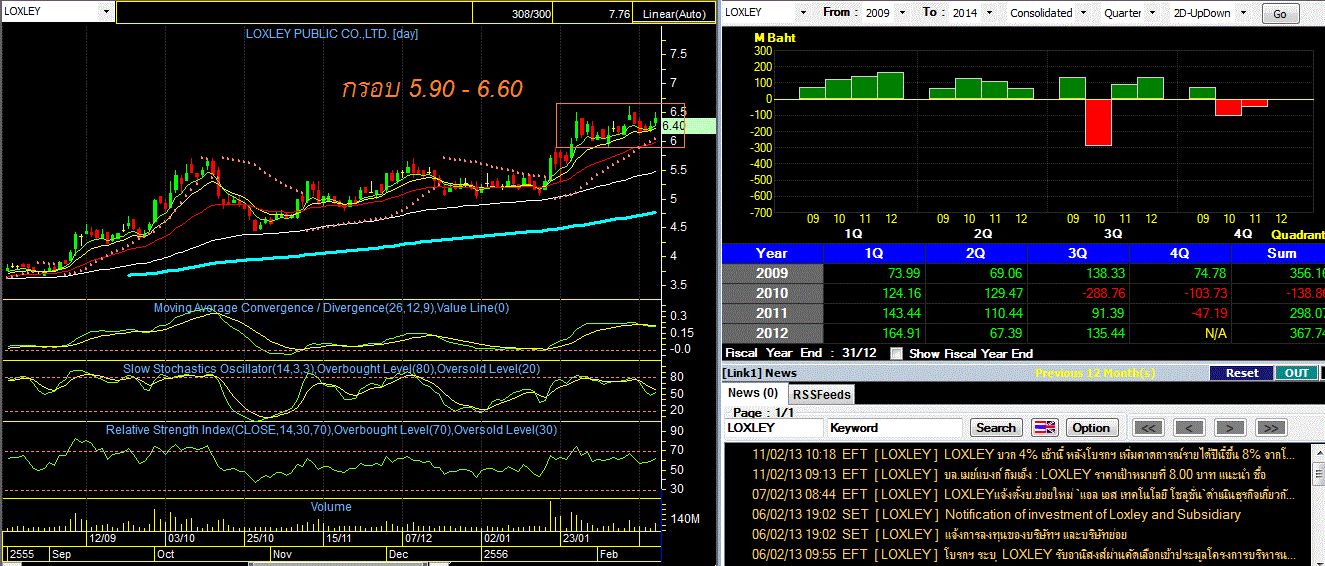Expand the financials symbol LOXLEY dropdown
The image size is (1325, 566).
coord(802,12)
